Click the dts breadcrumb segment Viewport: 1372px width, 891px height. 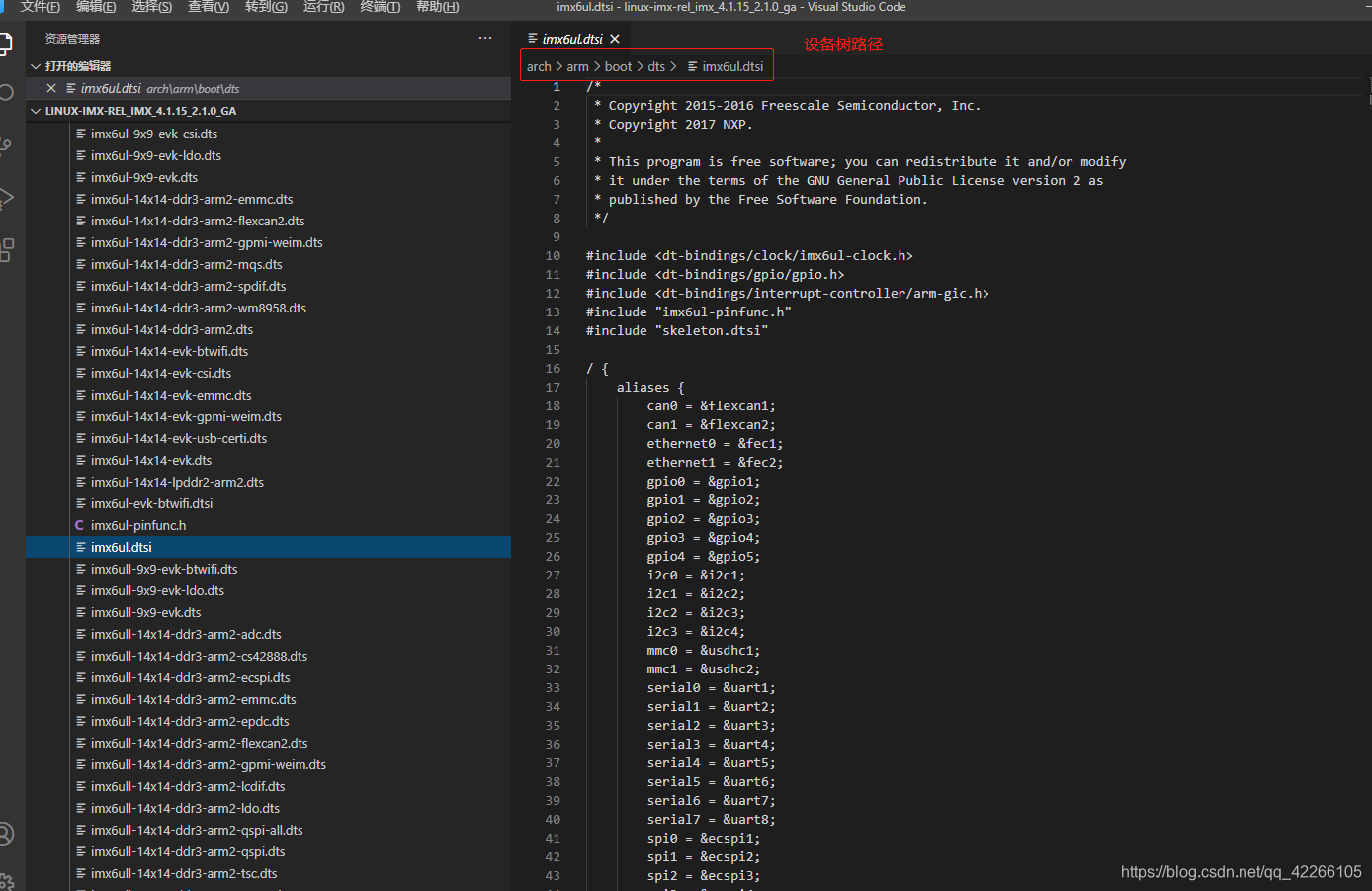coord(656,66)
